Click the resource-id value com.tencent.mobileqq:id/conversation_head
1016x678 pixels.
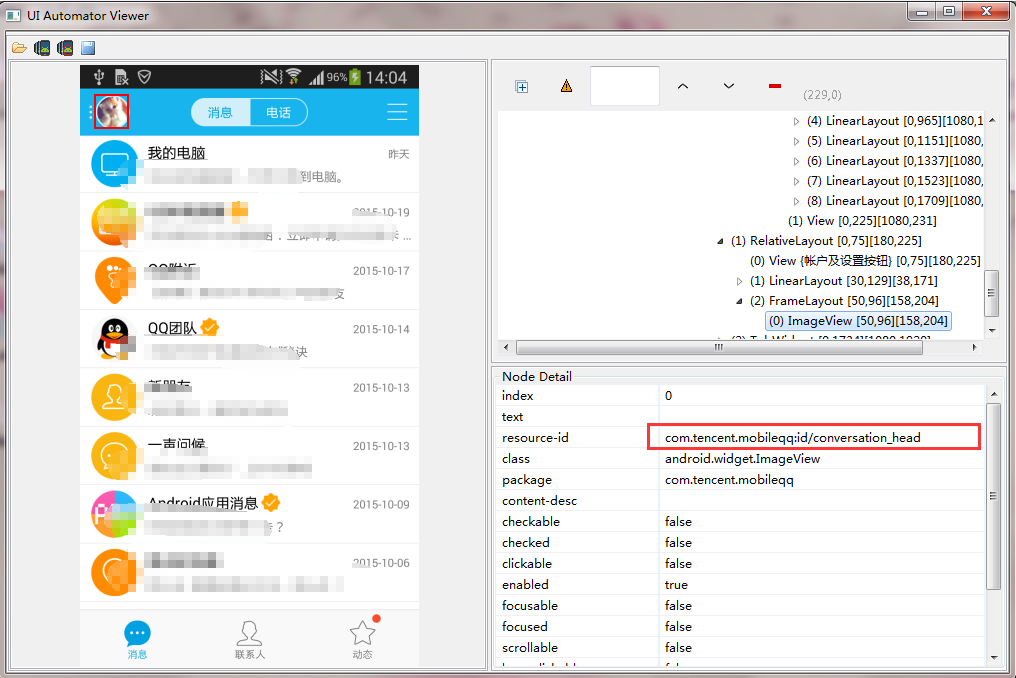click(x=792, y=438)
